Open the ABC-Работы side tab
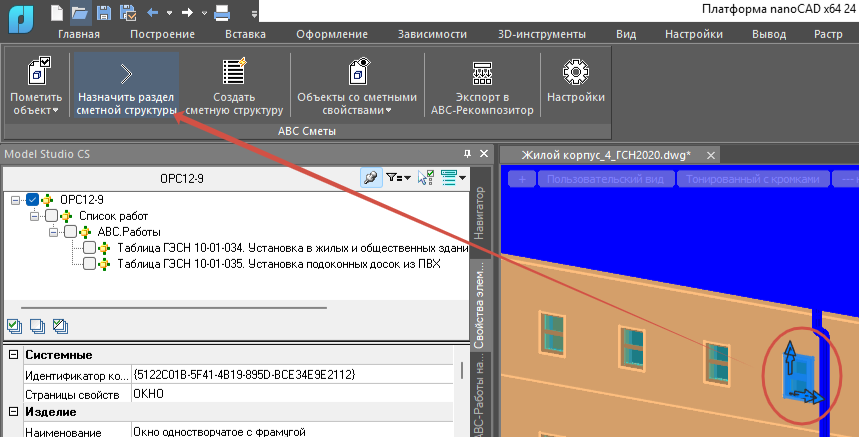Image resolution: width=859 pixels, height=437 pixels. point(479,396)
